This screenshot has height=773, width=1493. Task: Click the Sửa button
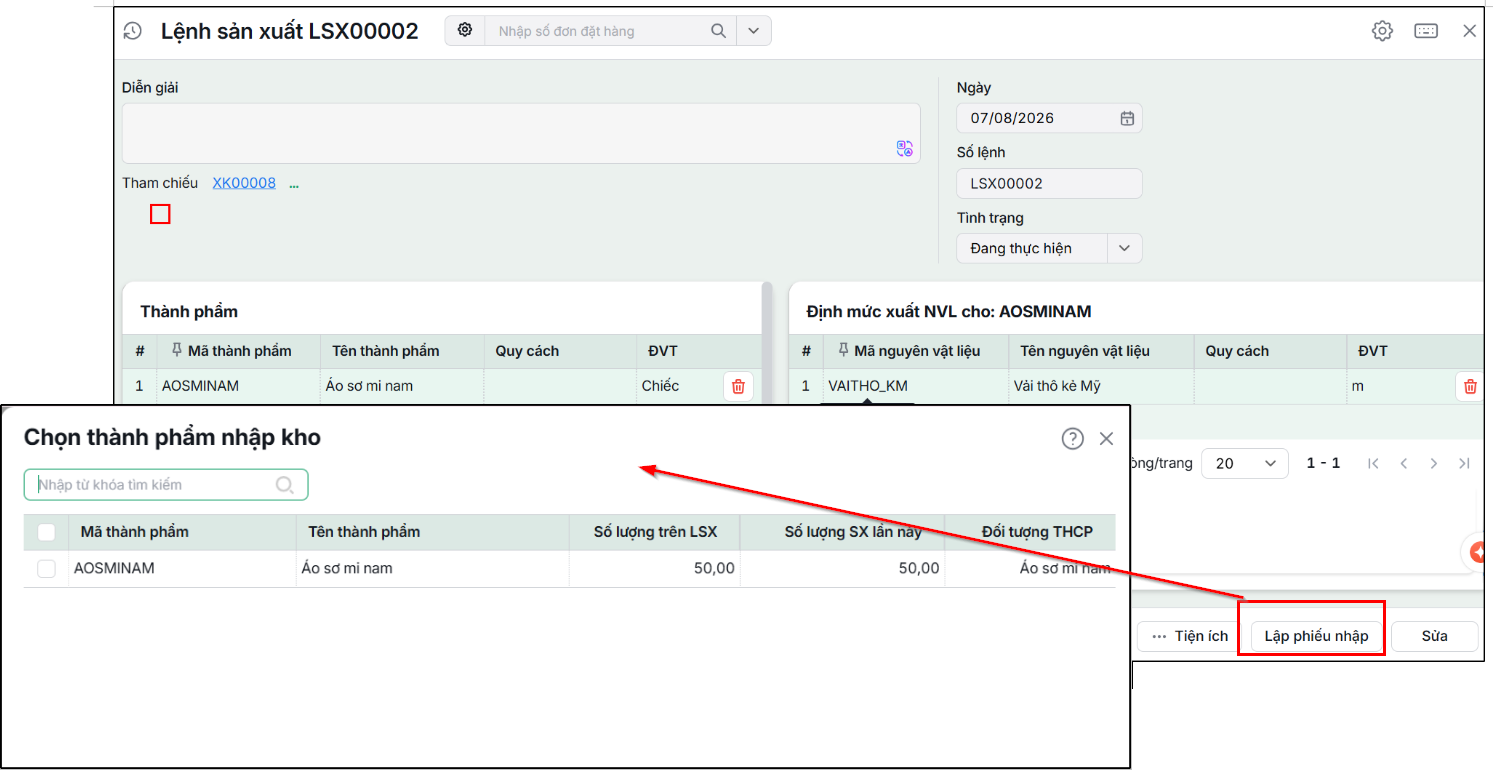click(x=1434, y=636)
